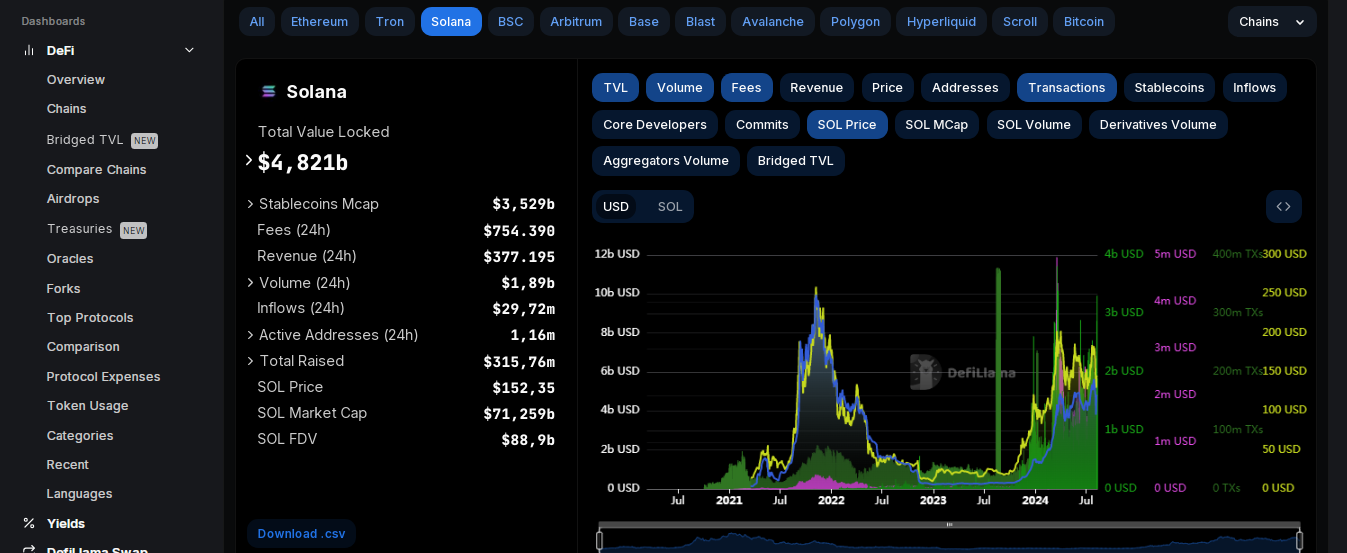Viewport: 1347px width, 553px height.
Task: Open the Chains dropdown
Action: pyautogui.click(x=1272, y=22)
